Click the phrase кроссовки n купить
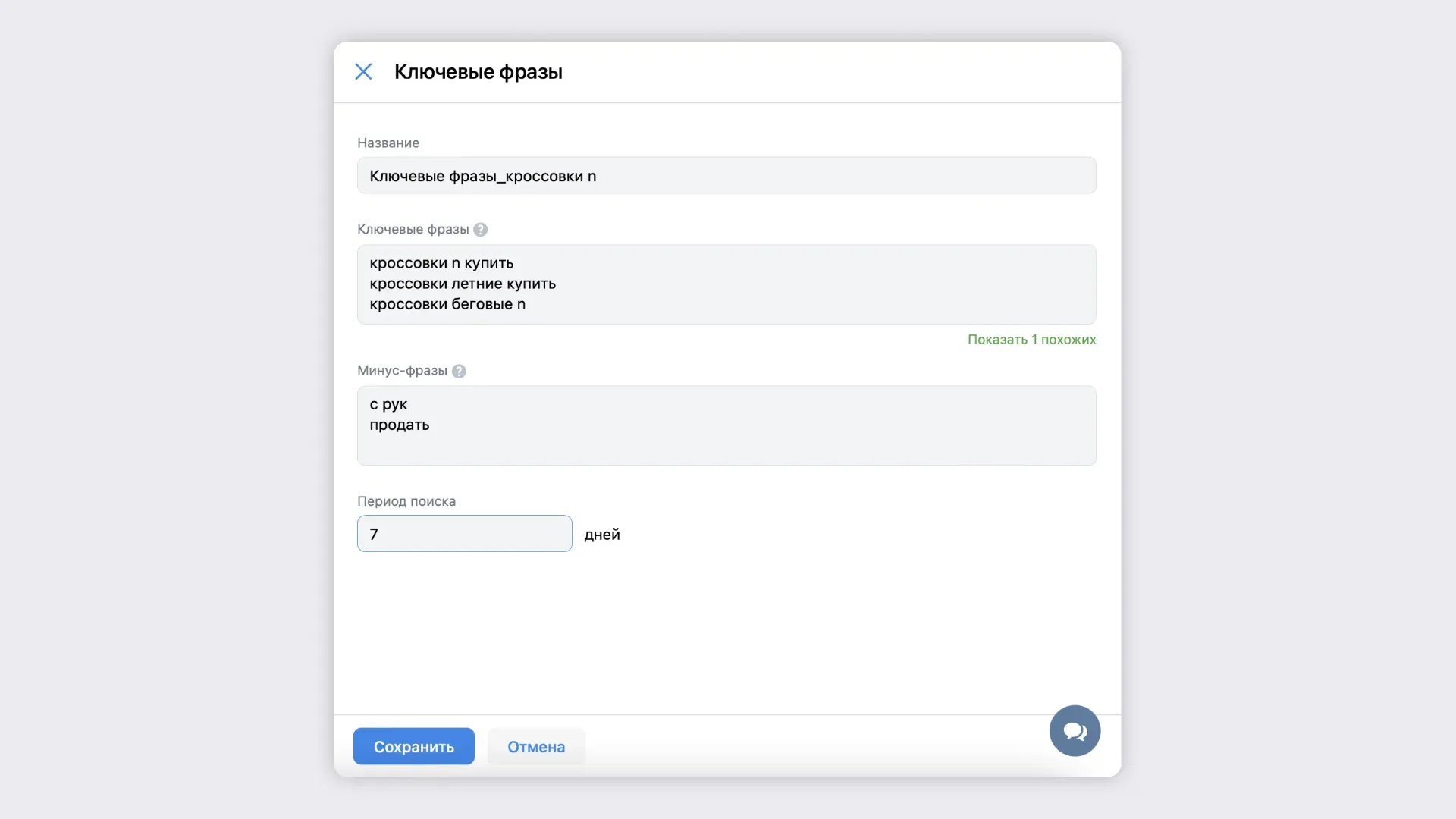 coord(441,263)
